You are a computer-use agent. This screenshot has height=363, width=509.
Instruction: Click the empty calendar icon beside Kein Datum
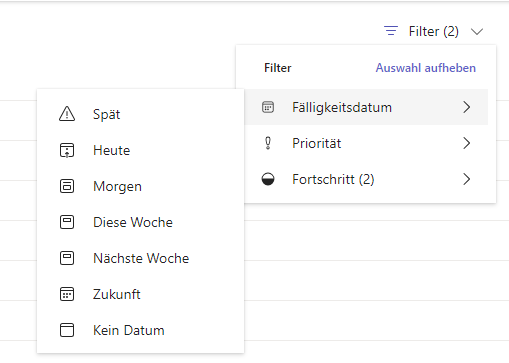pyautogui.click(x=67, y=330)
